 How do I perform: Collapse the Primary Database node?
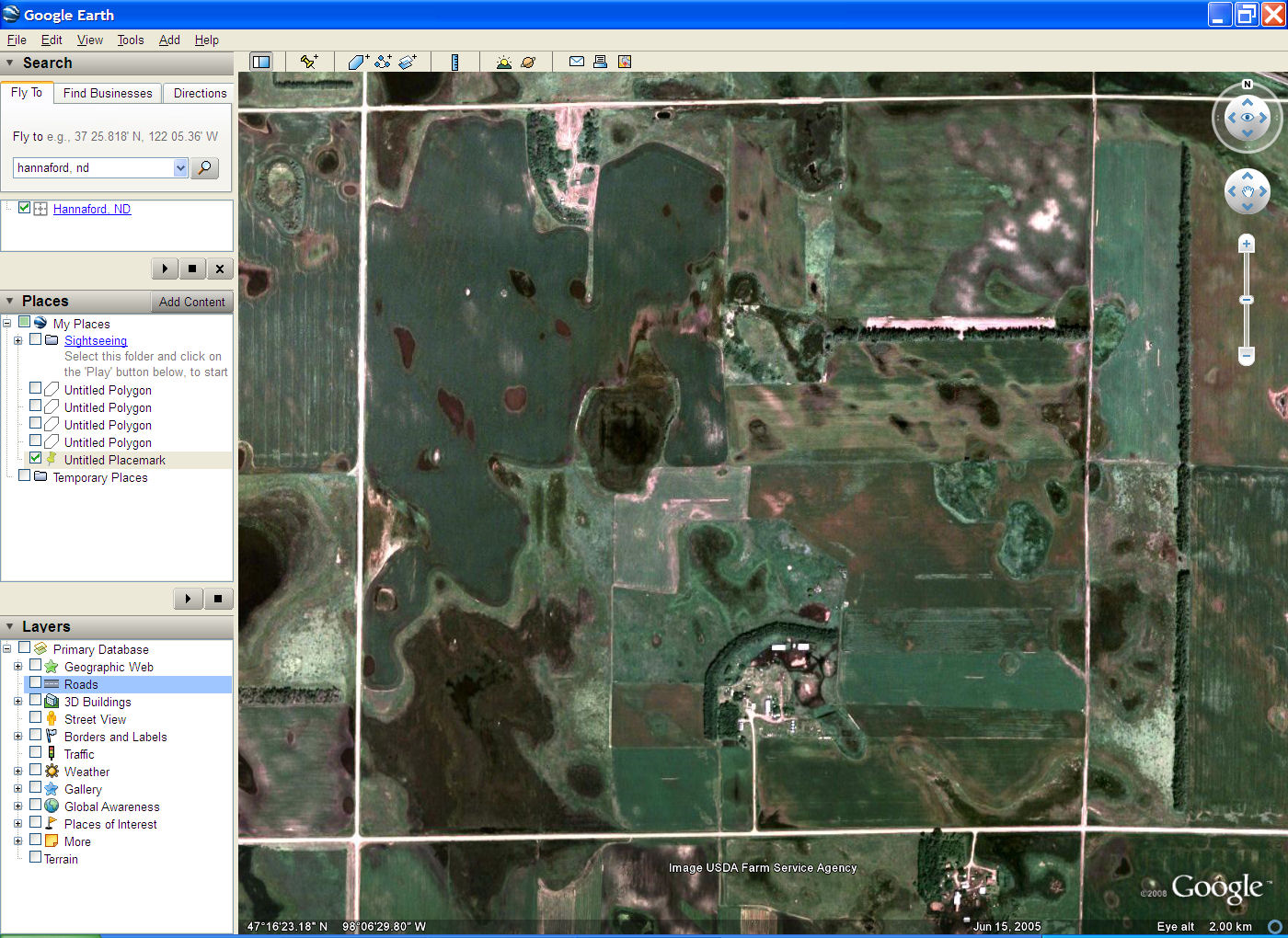click(x=6, y=648)
